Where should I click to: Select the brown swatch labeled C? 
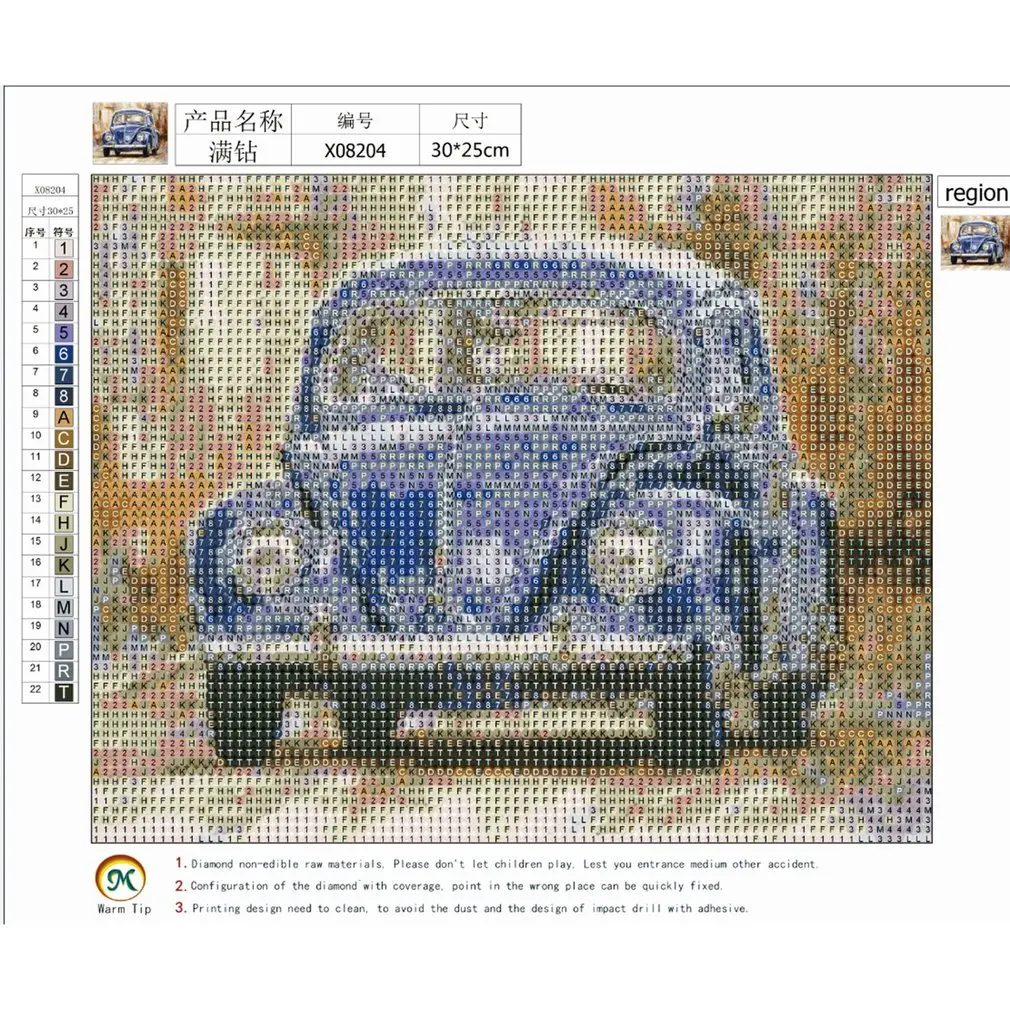click(x=63, y=439)
